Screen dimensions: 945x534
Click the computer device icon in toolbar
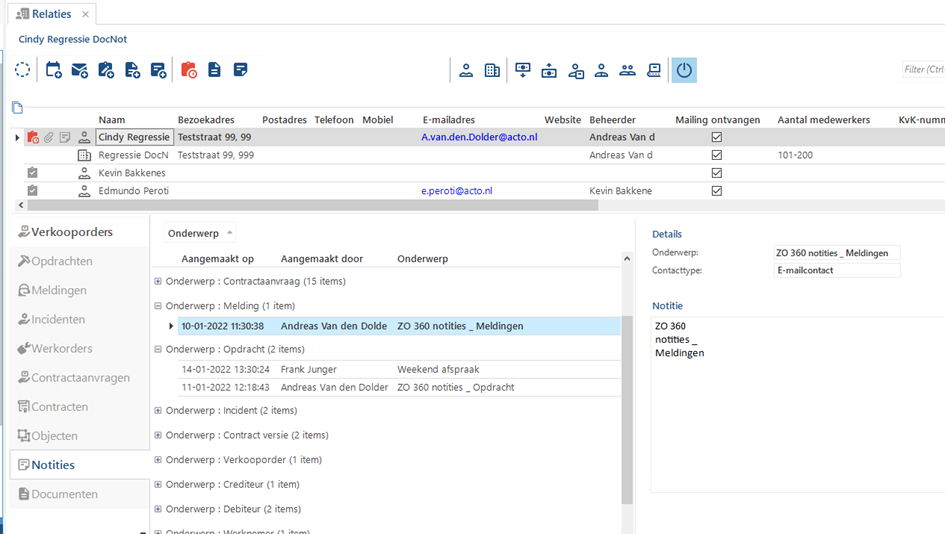654,71
